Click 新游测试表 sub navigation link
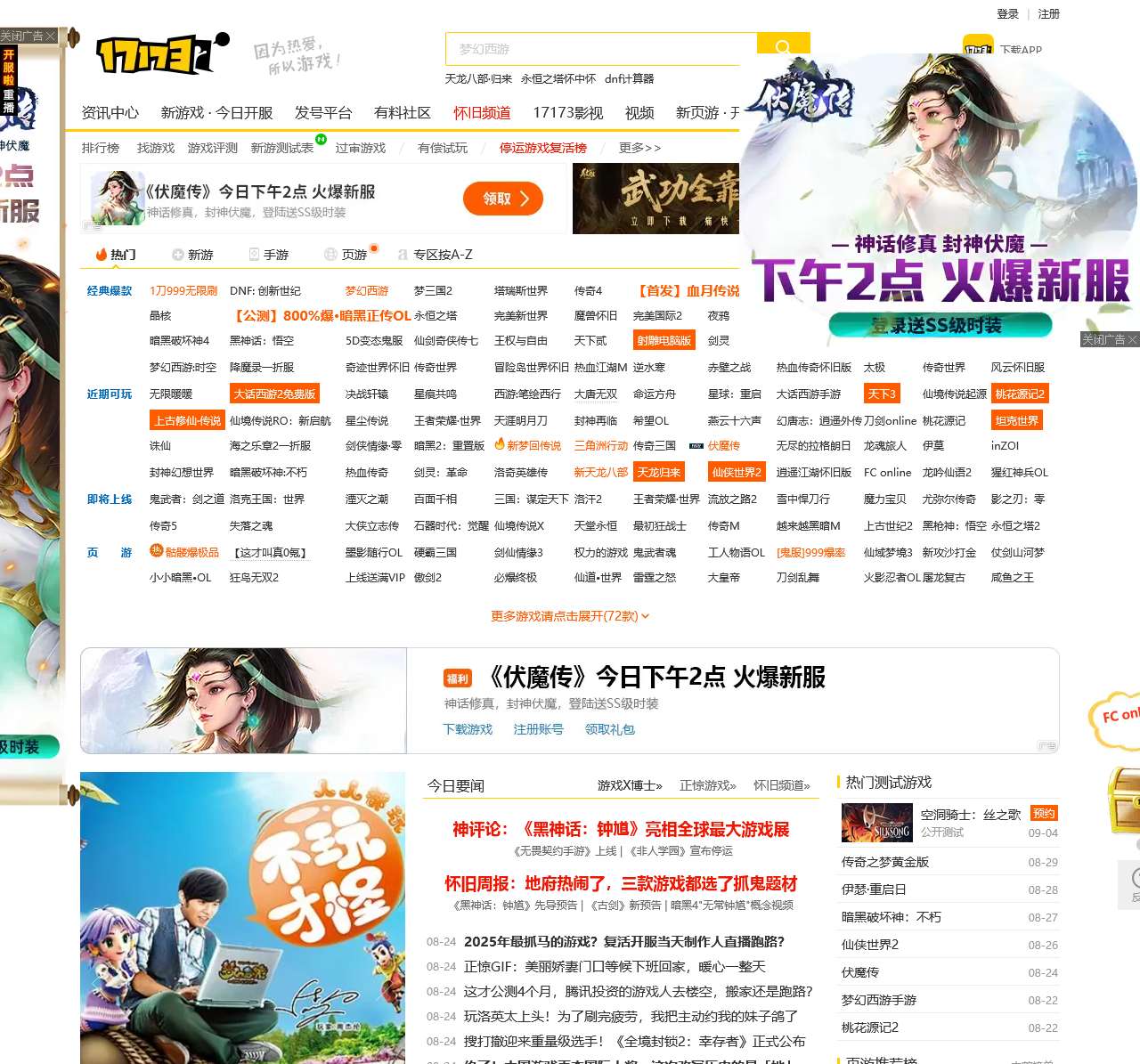 click(282, 148)
